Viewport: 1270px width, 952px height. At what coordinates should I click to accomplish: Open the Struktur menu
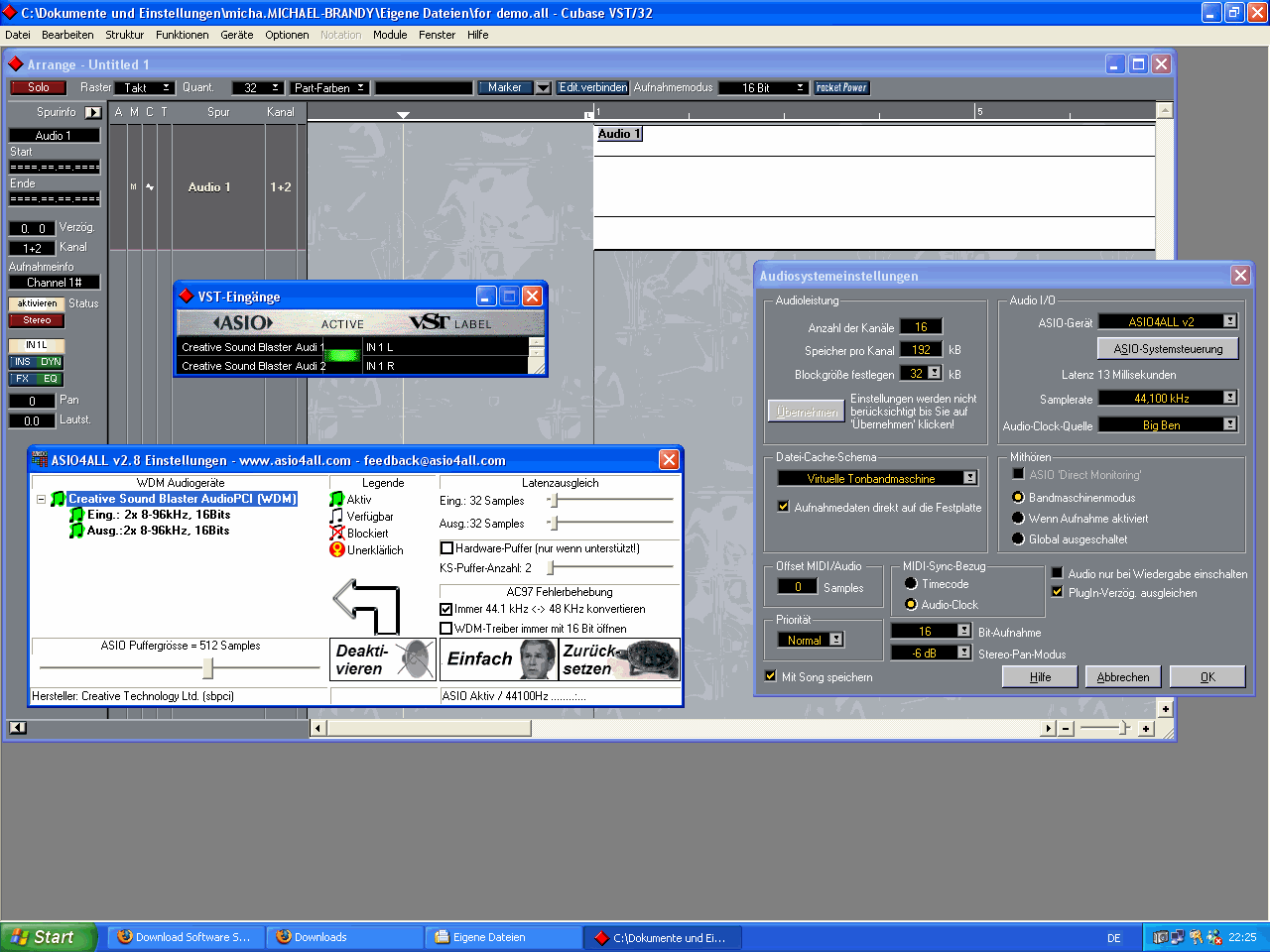(125, 35)
